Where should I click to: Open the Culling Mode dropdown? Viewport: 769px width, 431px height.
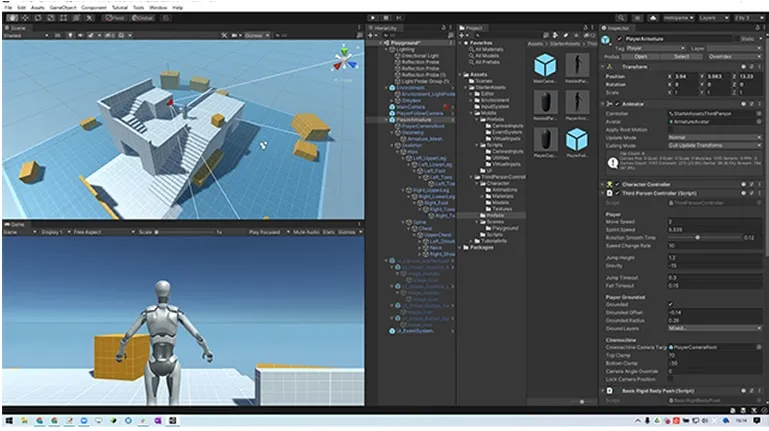(715, 146)
